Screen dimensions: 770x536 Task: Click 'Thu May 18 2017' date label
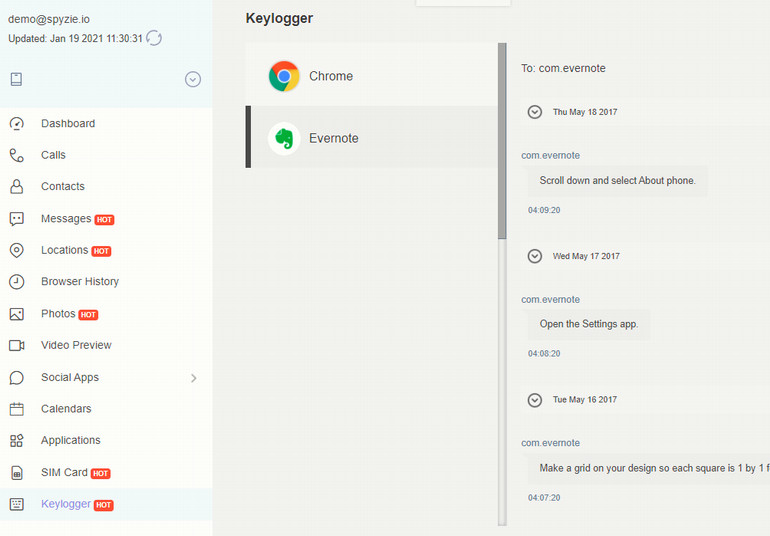click(x=585, y=112)
